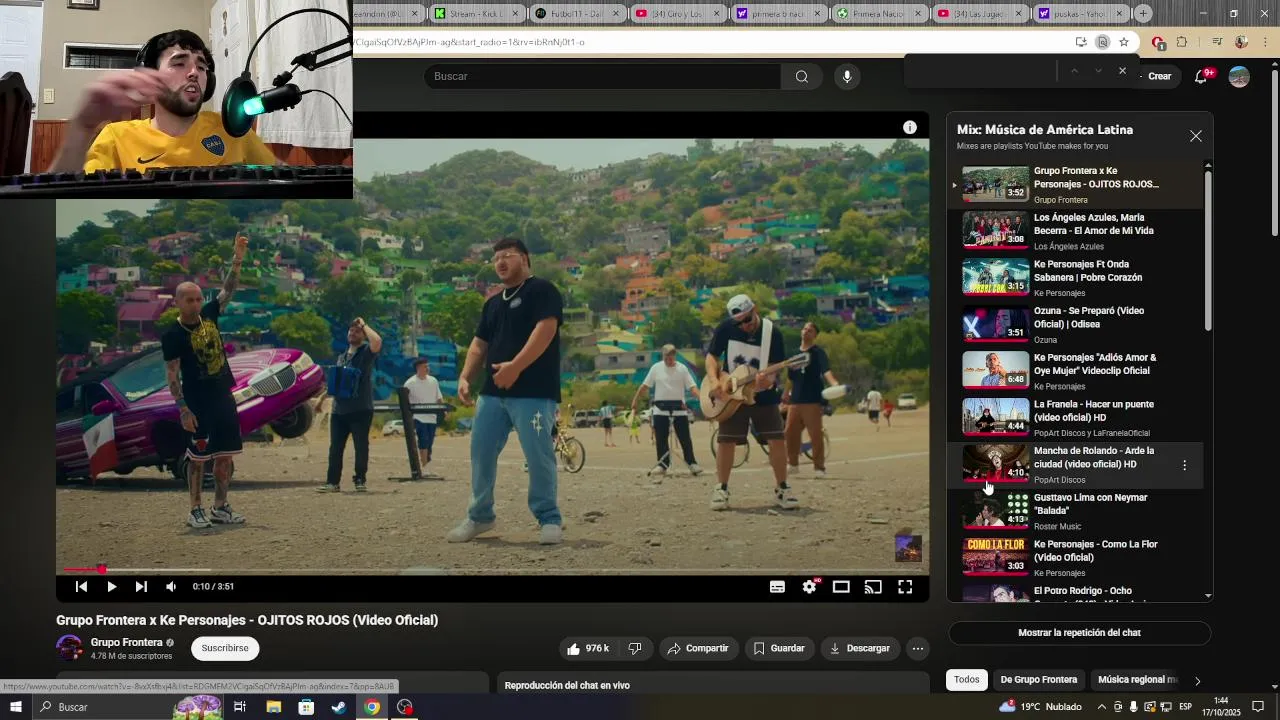The image size is (1280, 720).
Task: Subscribe with the Suscribirse button
Action: click(x=225, y=648)
